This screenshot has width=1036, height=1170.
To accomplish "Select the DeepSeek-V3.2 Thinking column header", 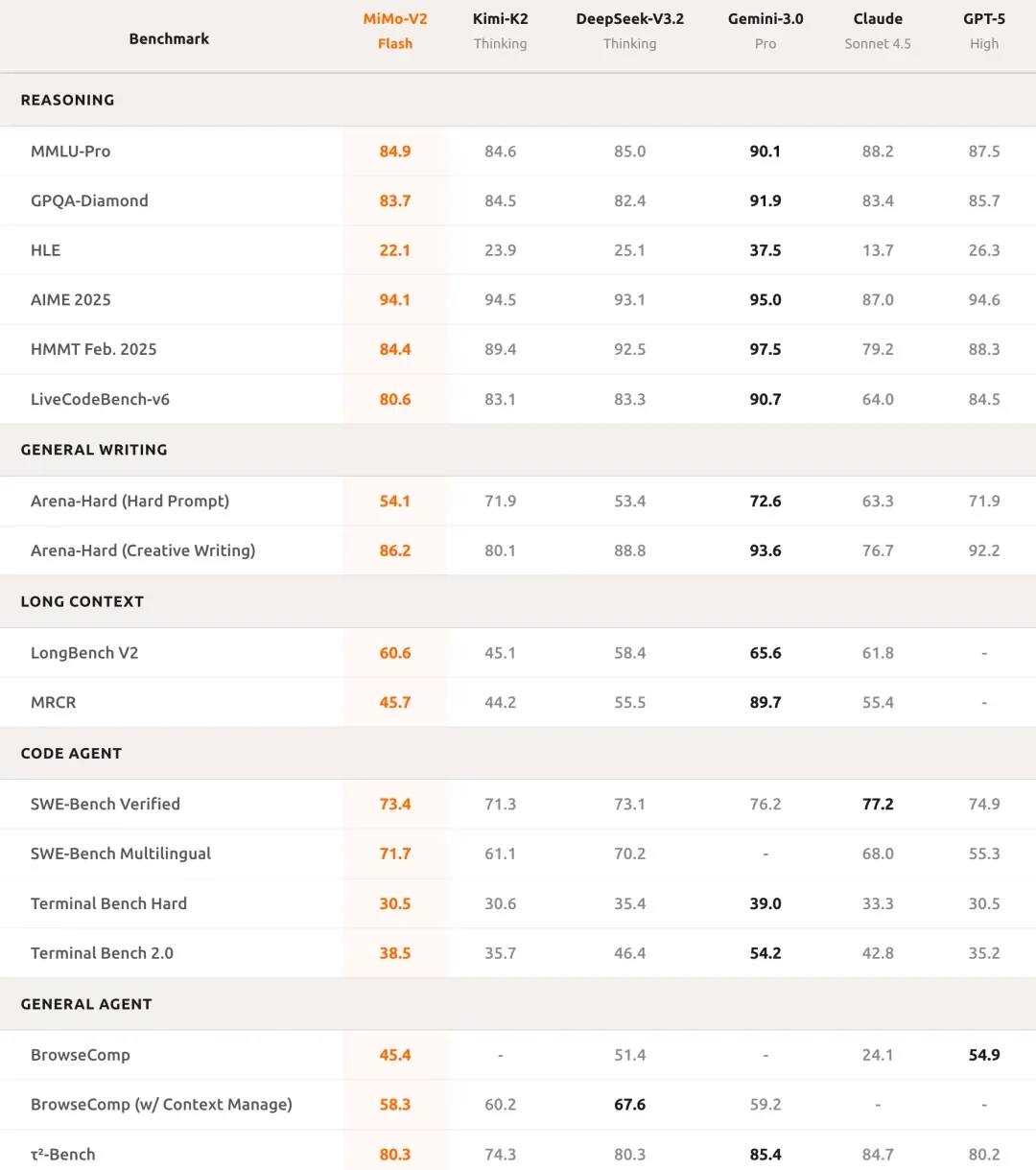I will point(629,31).
